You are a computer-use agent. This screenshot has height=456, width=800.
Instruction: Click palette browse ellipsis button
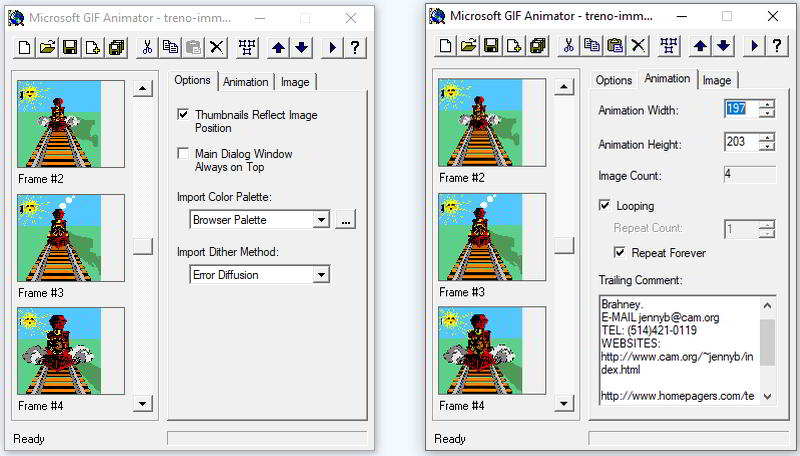coord(345,220)
